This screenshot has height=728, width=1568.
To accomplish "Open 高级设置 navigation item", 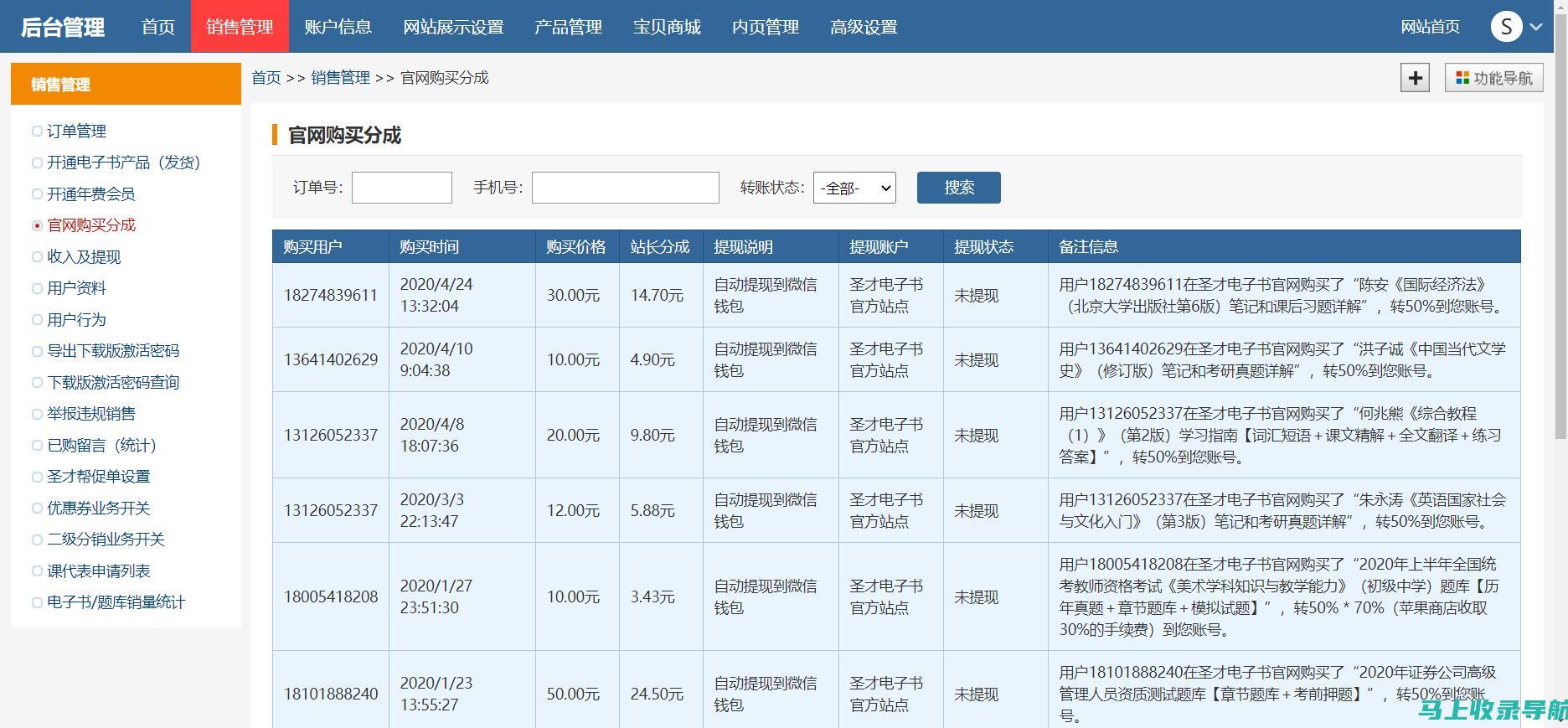I will [864, 27].
